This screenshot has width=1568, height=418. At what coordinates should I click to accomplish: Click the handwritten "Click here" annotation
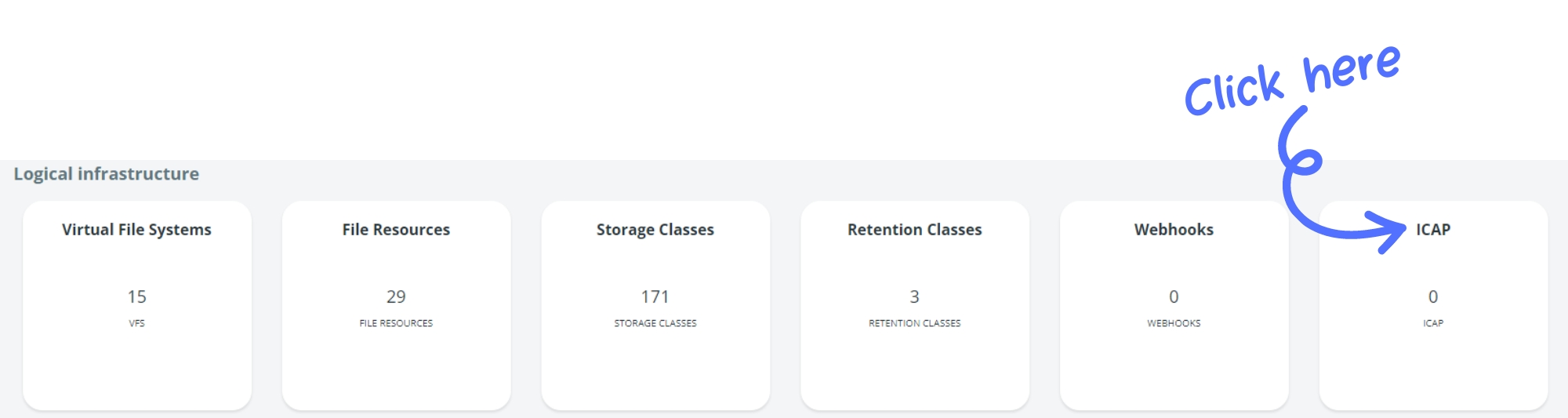[x=1291, y=81]
